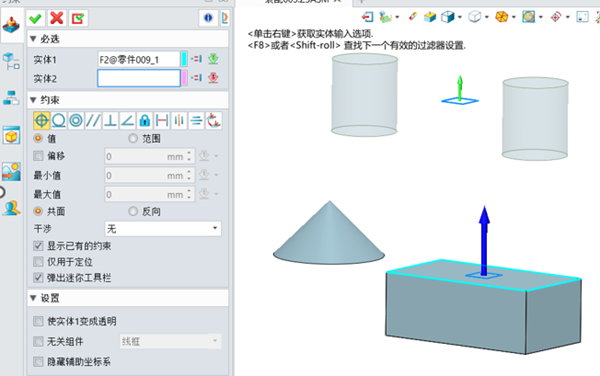
Task: Click the exit red arrow toolbar icon
Action: coord(367,17)
